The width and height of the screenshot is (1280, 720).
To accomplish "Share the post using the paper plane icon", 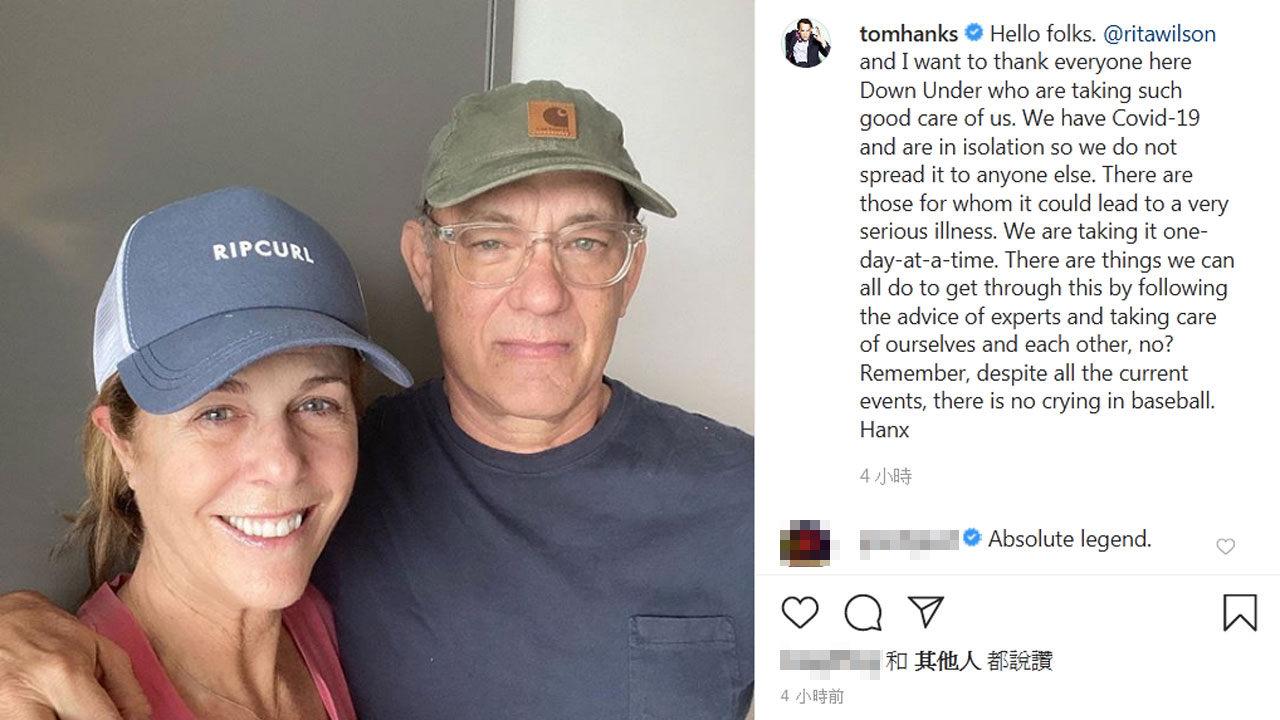I will pyautogui.click(x=925, y=612).
